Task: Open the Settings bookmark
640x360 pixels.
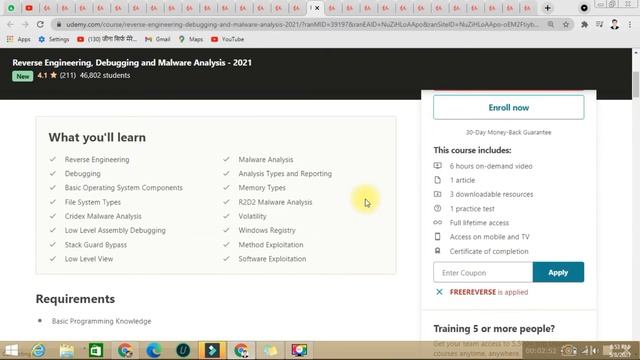Action: [x=54, y=39]
